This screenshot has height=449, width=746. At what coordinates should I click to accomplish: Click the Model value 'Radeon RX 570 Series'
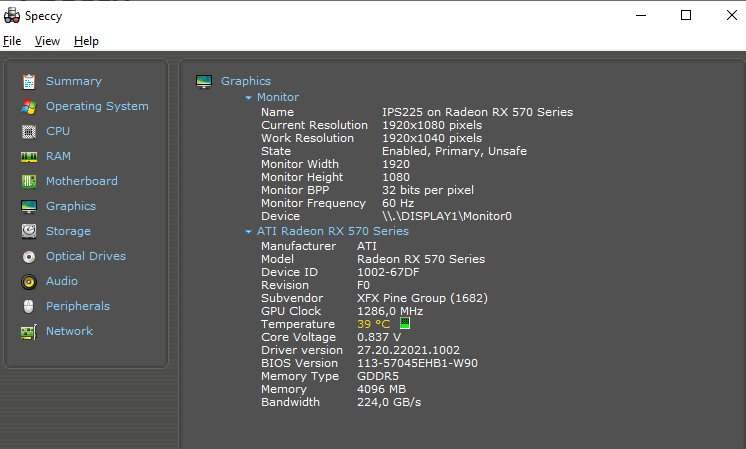[421, 259]
